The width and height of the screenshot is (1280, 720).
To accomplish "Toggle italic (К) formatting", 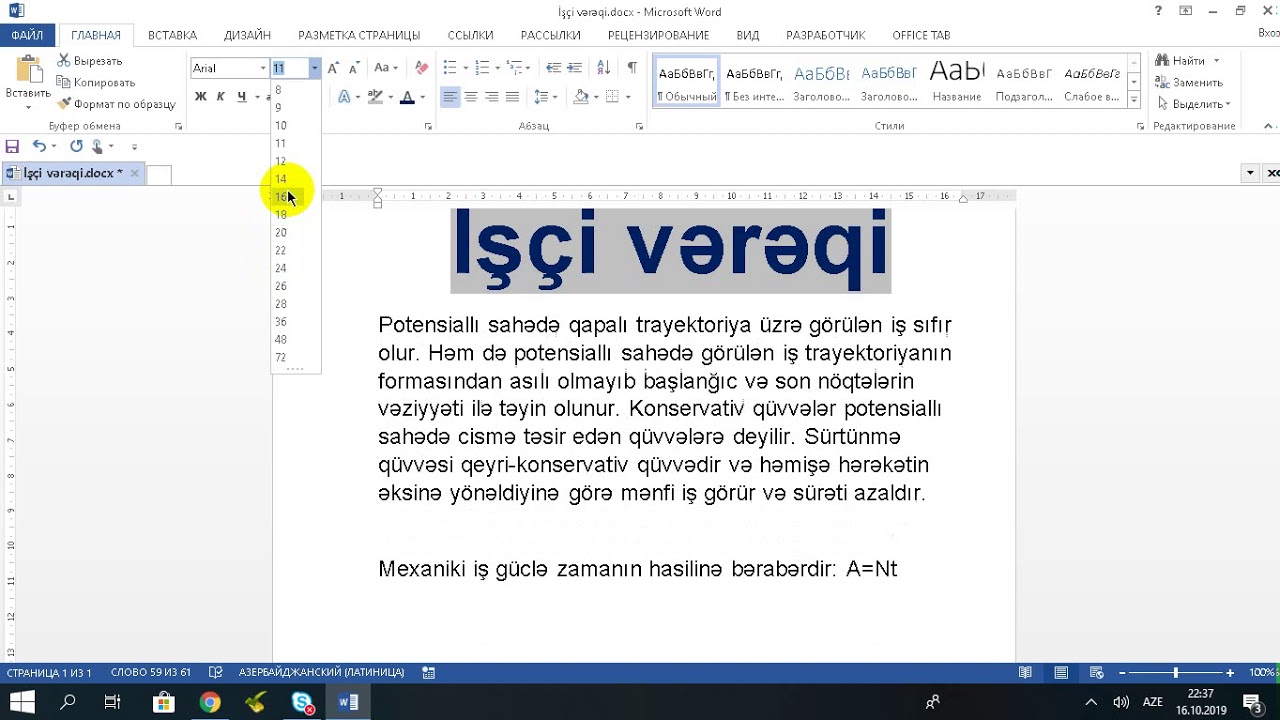I will [x=221, y=97].
